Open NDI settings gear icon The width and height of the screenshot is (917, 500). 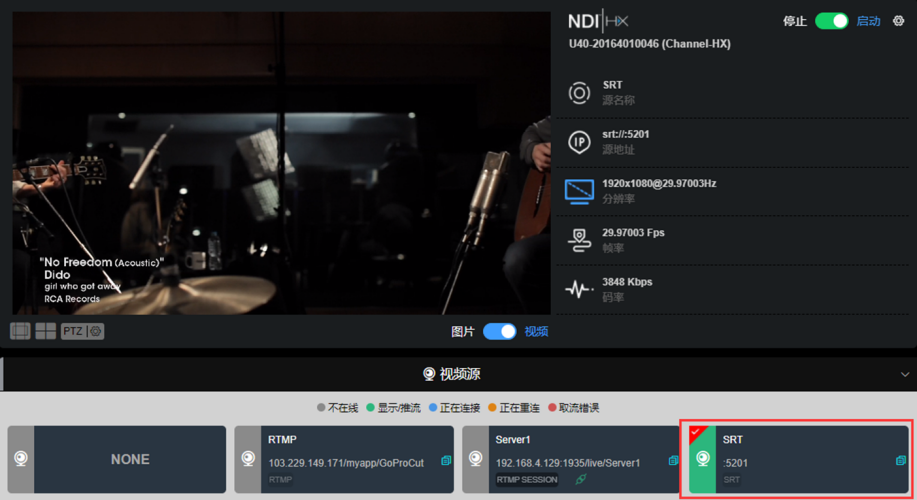[898, 21]
